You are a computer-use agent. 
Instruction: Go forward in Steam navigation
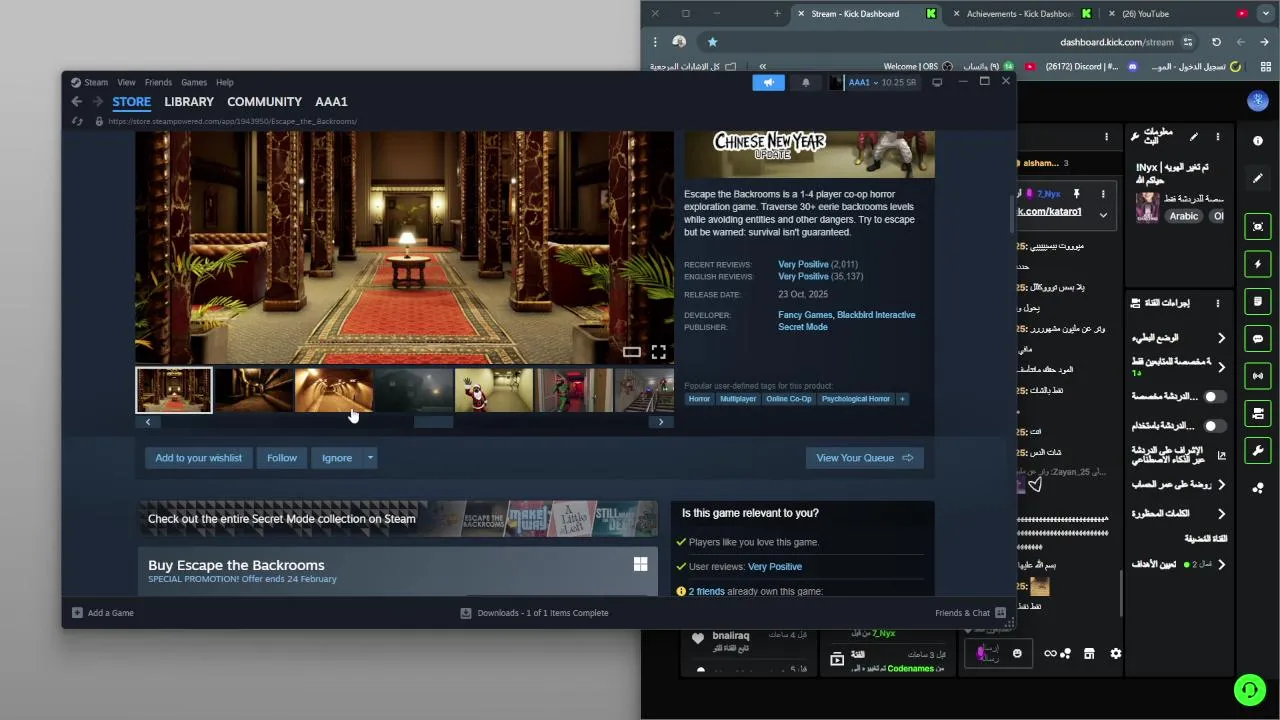tap(97, 102)
